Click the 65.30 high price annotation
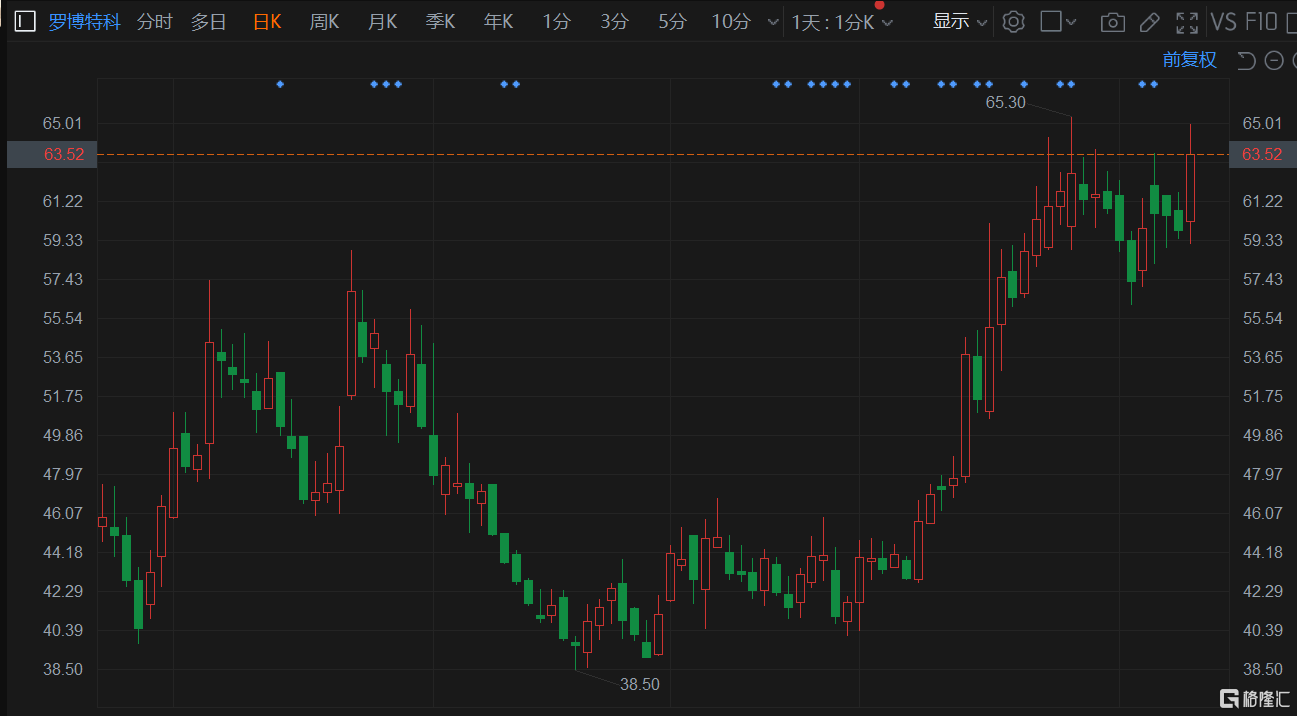The height and width of the screenshot is (716, 1297). click(1006, 101)
